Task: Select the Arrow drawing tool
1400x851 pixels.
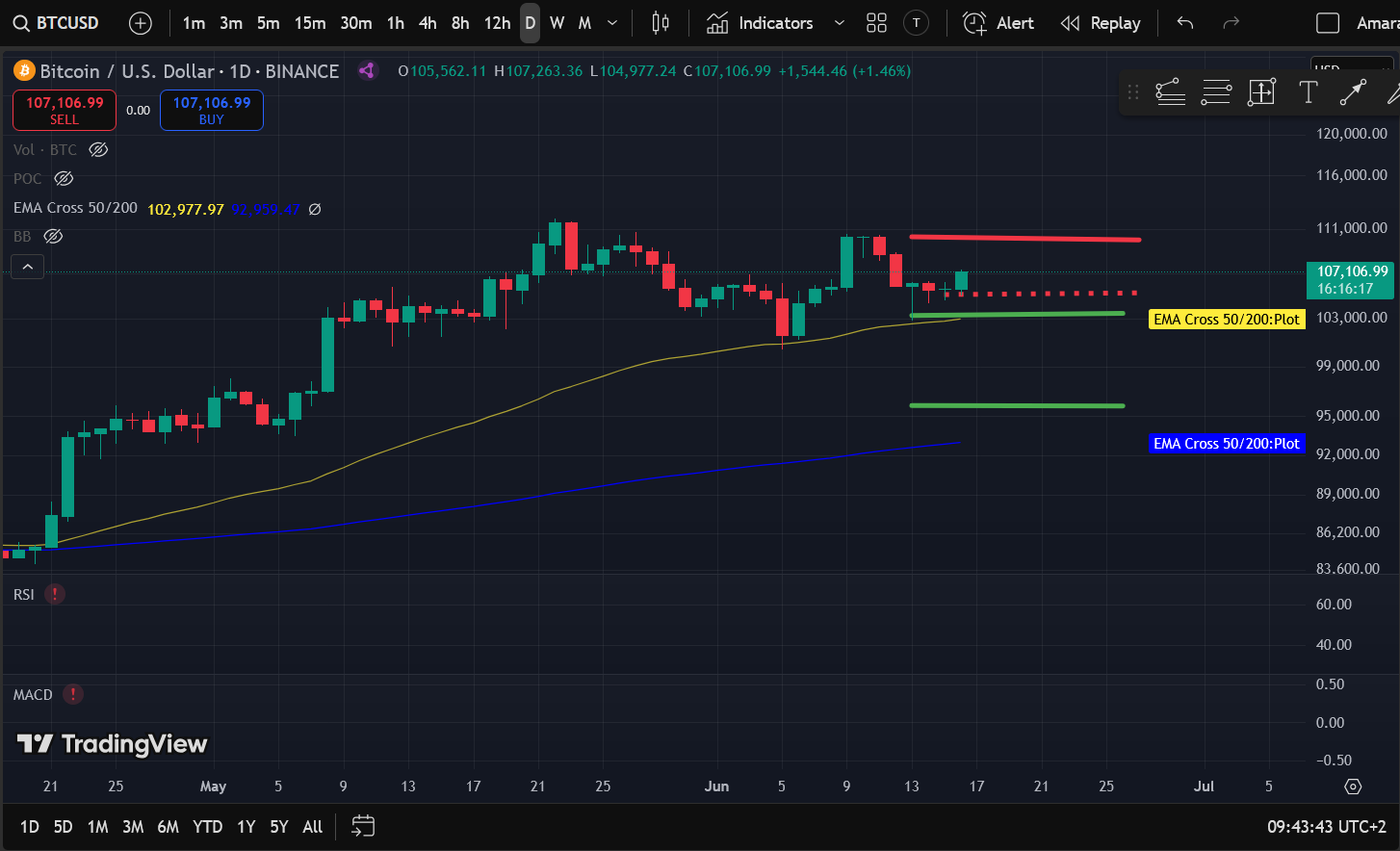Action: tap(1353, 92)
